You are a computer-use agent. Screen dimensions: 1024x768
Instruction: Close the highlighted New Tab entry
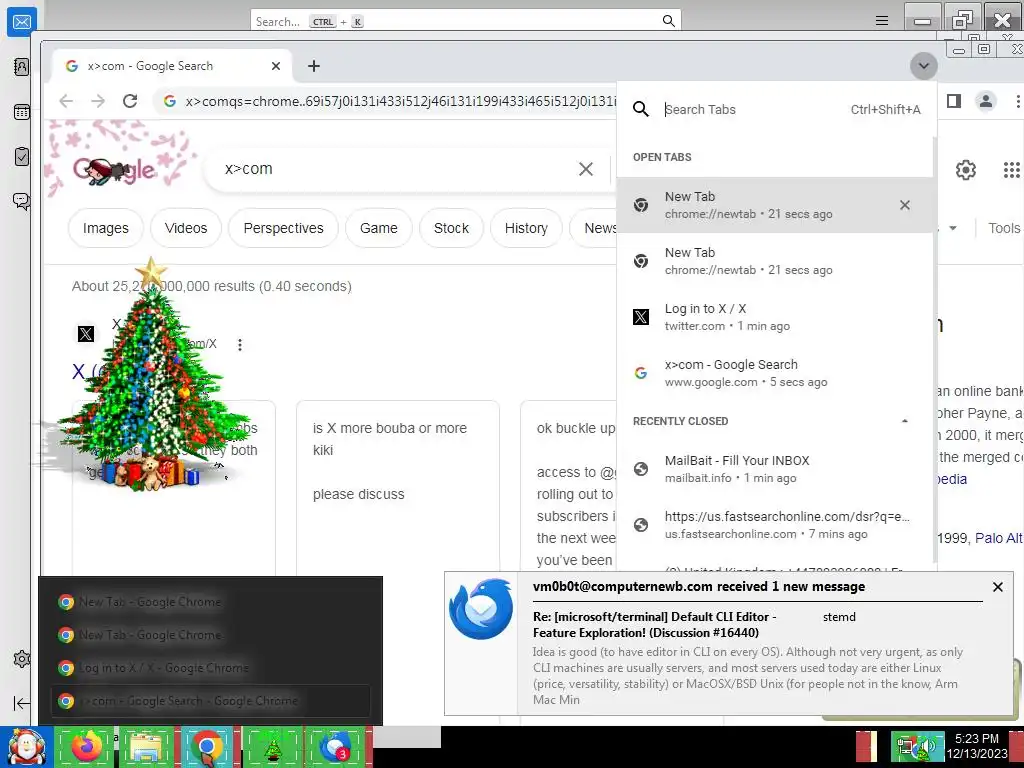[x=904, y=205]
